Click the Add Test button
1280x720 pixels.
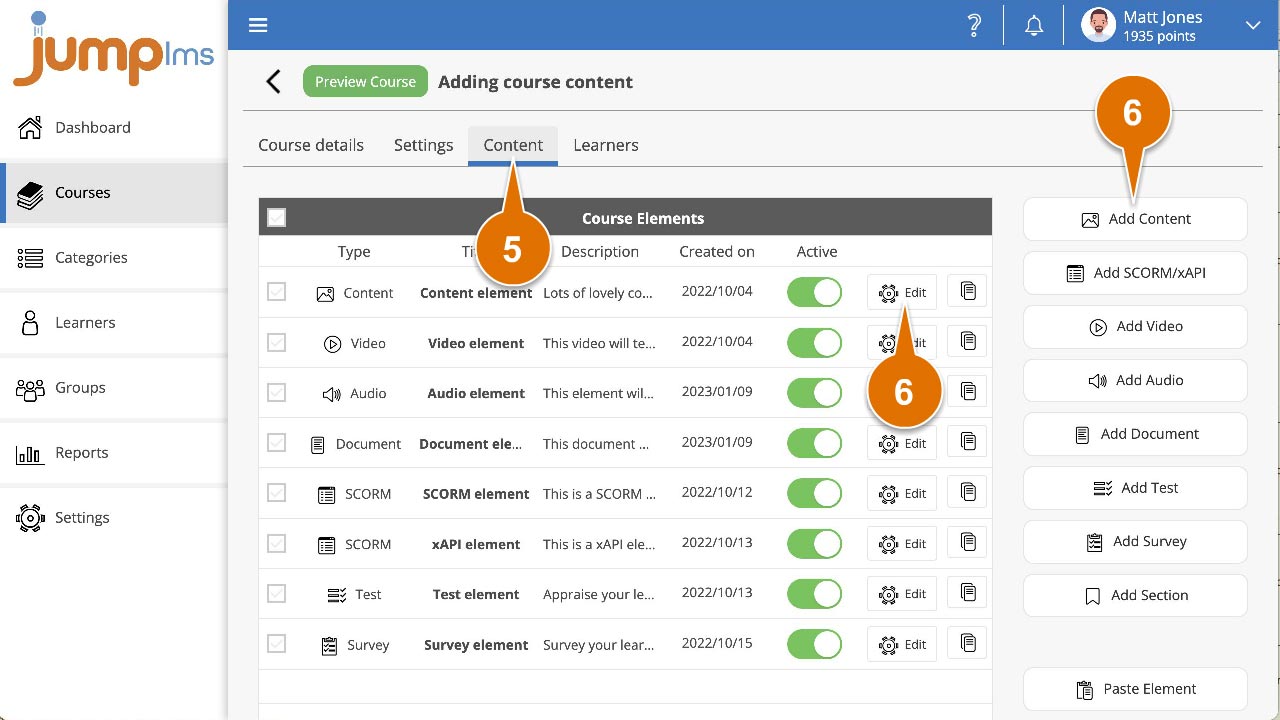1135,488
